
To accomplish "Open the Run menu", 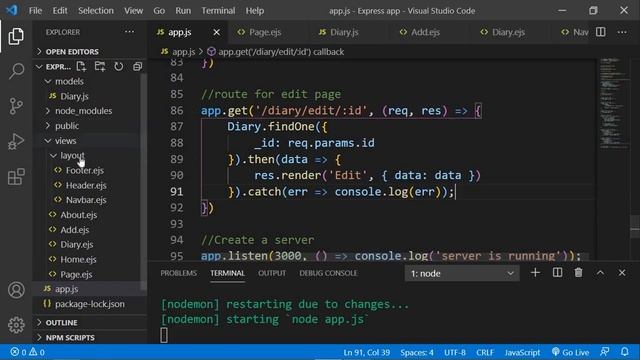I will click(183, 11).
